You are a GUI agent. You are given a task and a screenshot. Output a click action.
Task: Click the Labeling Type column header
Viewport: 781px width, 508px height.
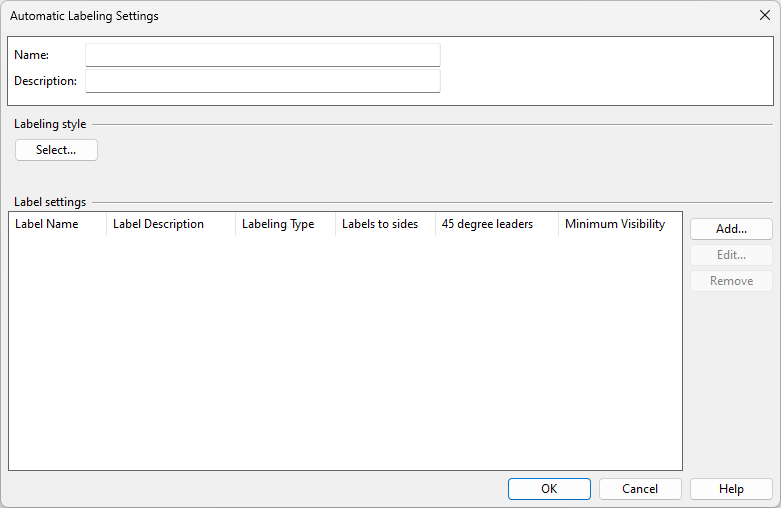pos(285,224)
